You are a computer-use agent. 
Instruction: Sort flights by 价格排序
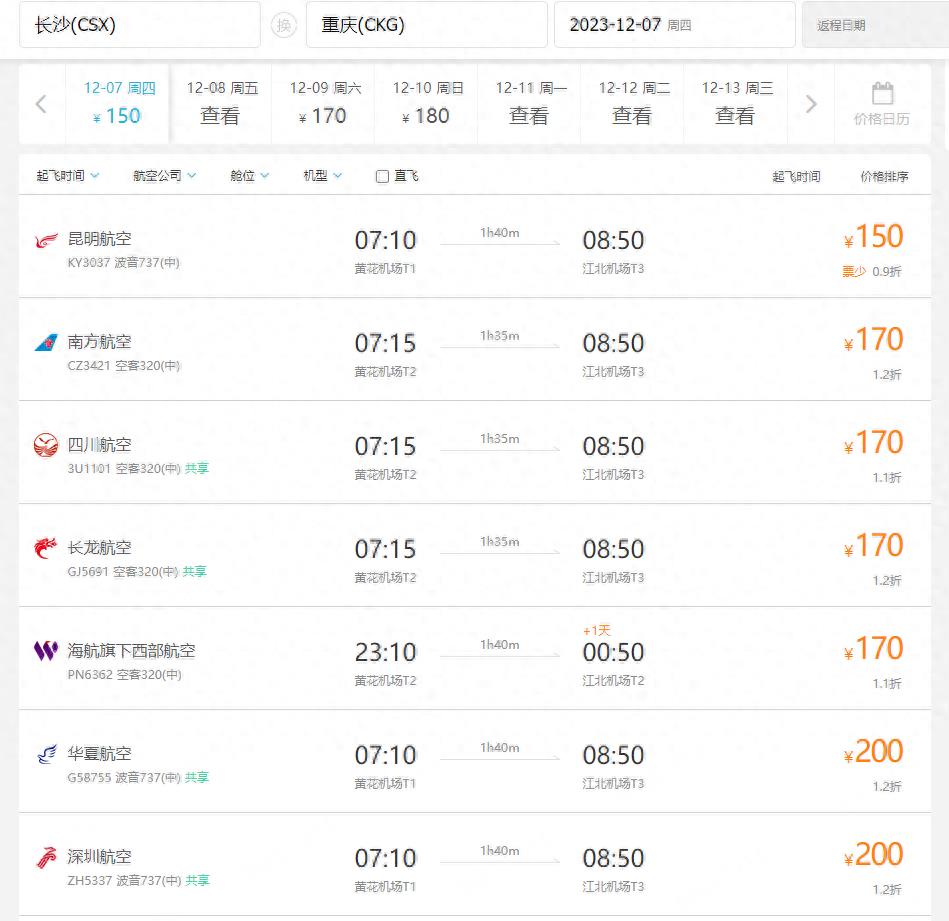point(884,177)
